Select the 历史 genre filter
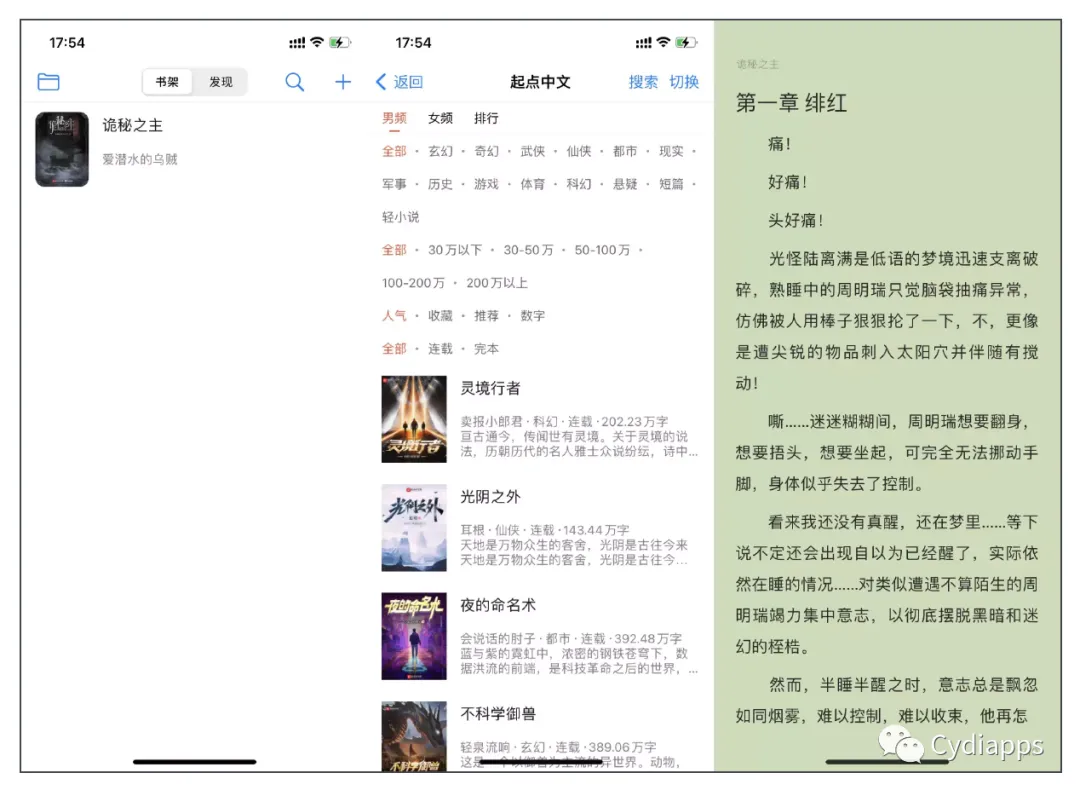The image size is (1080, 796). (441, 184)
